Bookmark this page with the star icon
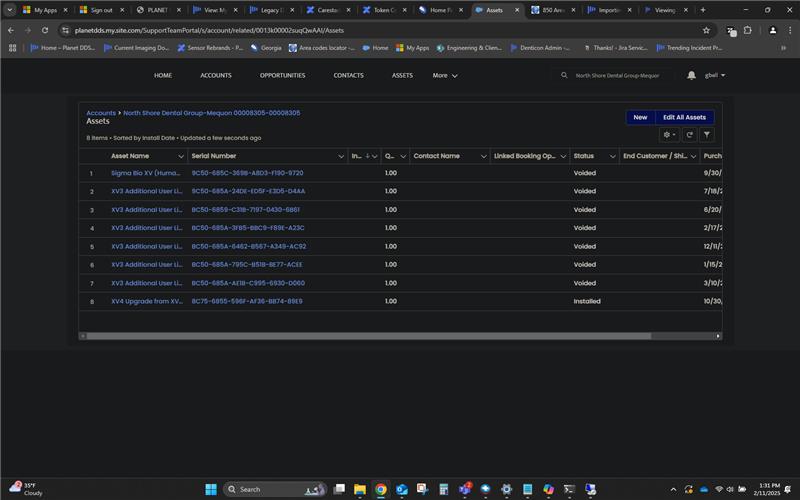The height and width of the screenshot is (500, 800). pos(706,31)
